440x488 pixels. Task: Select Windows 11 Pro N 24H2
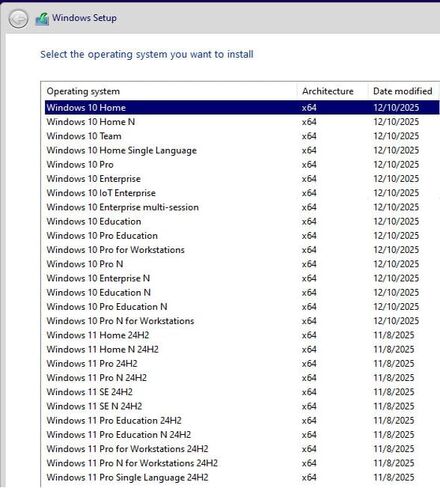pos(242,378)
